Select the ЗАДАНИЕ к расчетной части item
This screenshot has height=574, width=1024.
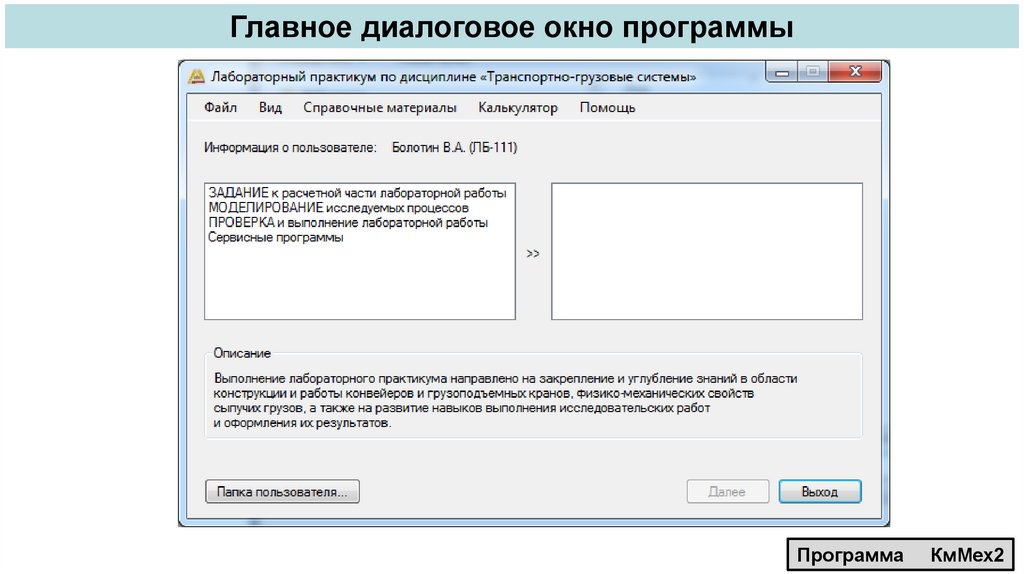click(357, 193)
